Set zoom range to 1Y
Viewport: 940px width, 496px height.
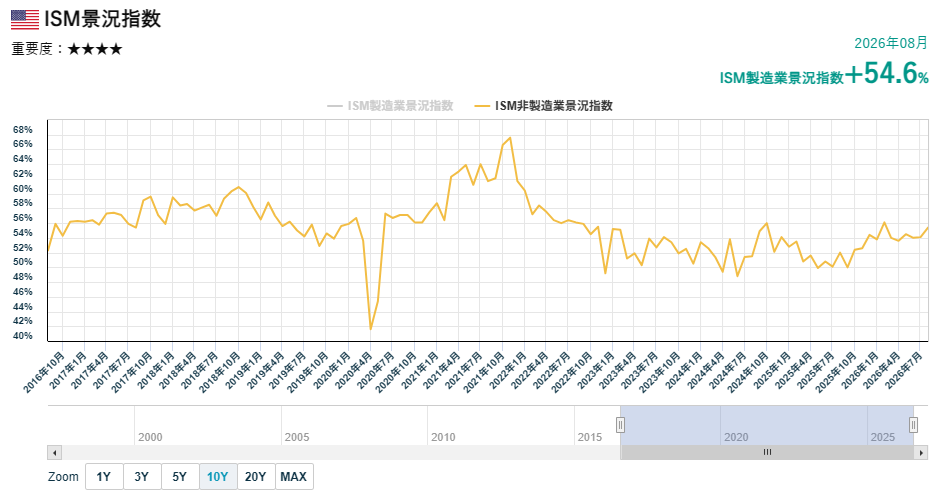104,477
